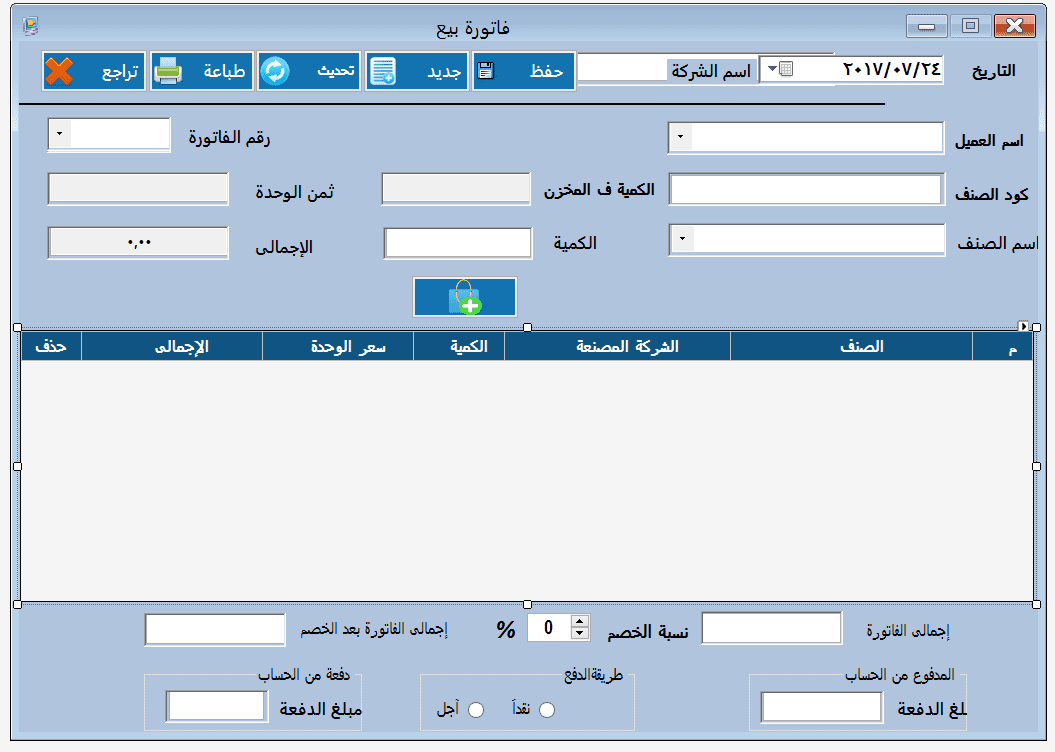Click the كود الصنف item code field
The width and height of the screenshot is (1055, 752).
tap(806, 189)
